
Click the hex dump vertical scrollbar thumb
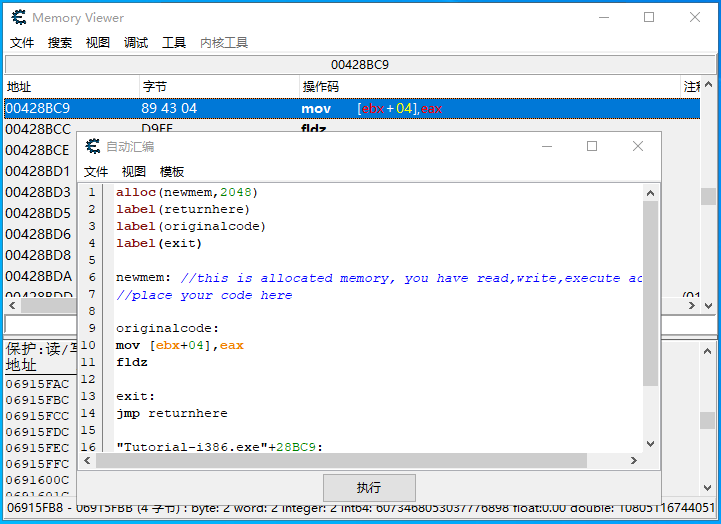click(708, 421)
